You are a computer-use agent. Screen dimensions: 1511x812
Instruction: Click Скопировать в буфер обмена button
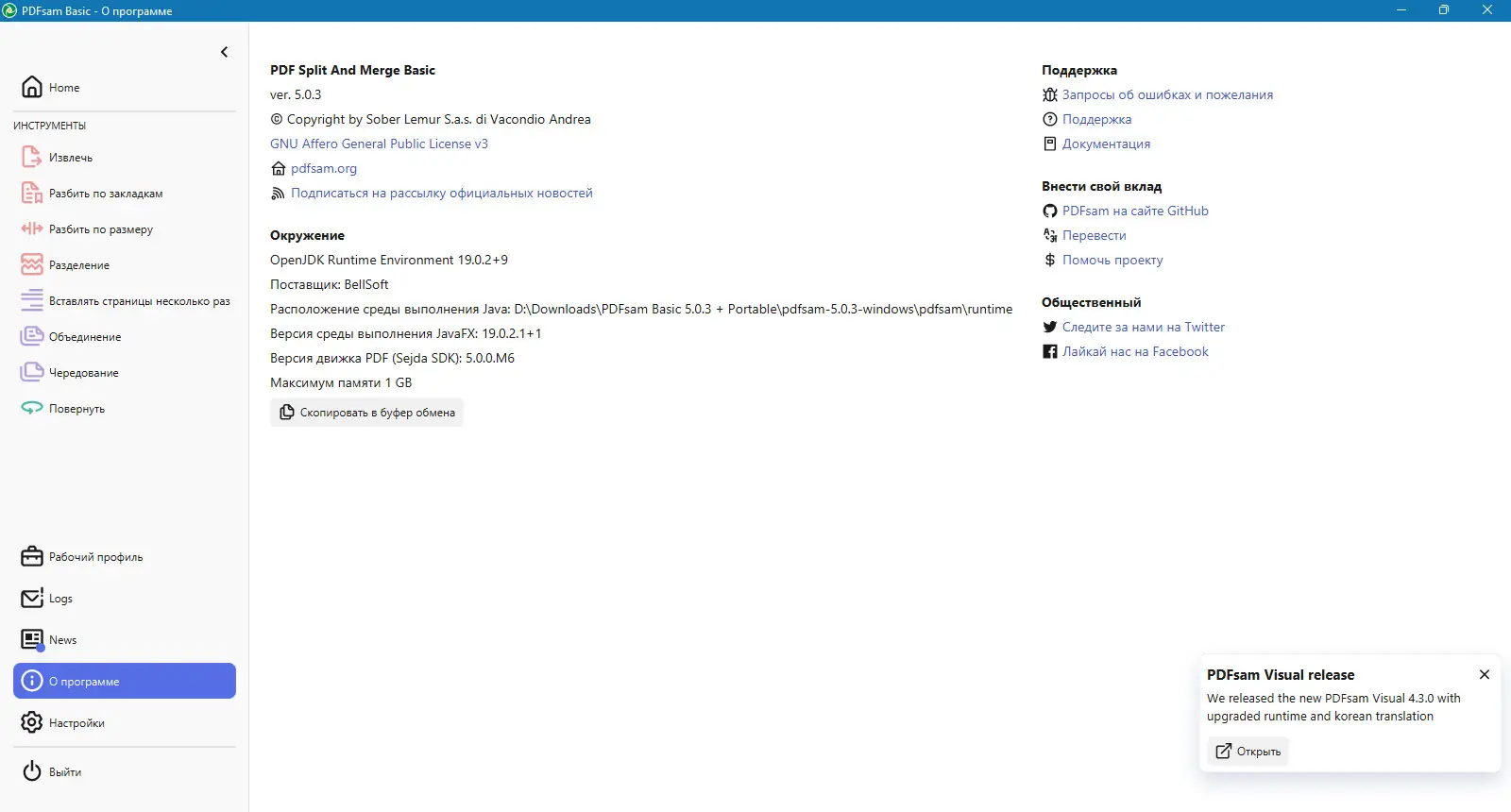tap(366, 413)
